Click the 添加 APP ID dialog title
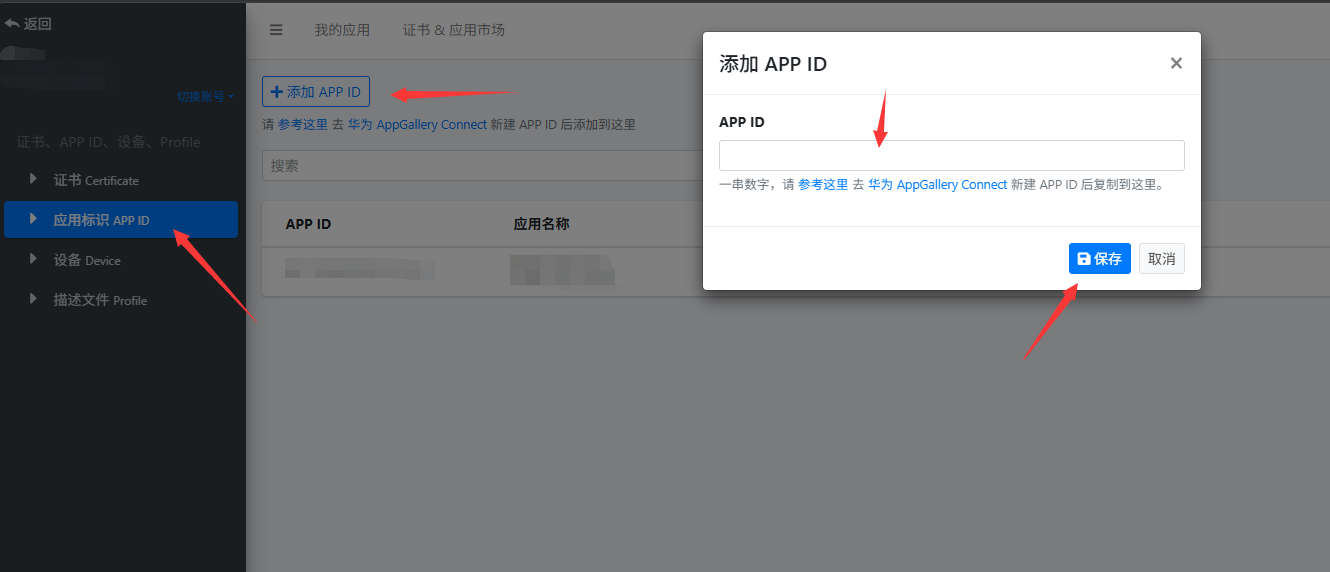The width and height of the screenshot is (1330, 572). pyautogui.click(x=773, y=64)
